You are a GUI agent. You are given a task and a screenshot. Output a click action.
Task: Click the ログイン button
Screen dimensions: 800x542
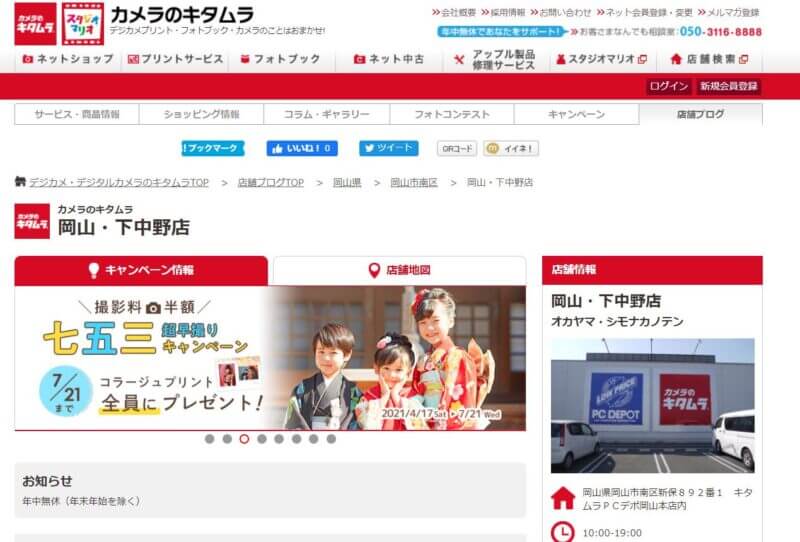click(668, 86)
